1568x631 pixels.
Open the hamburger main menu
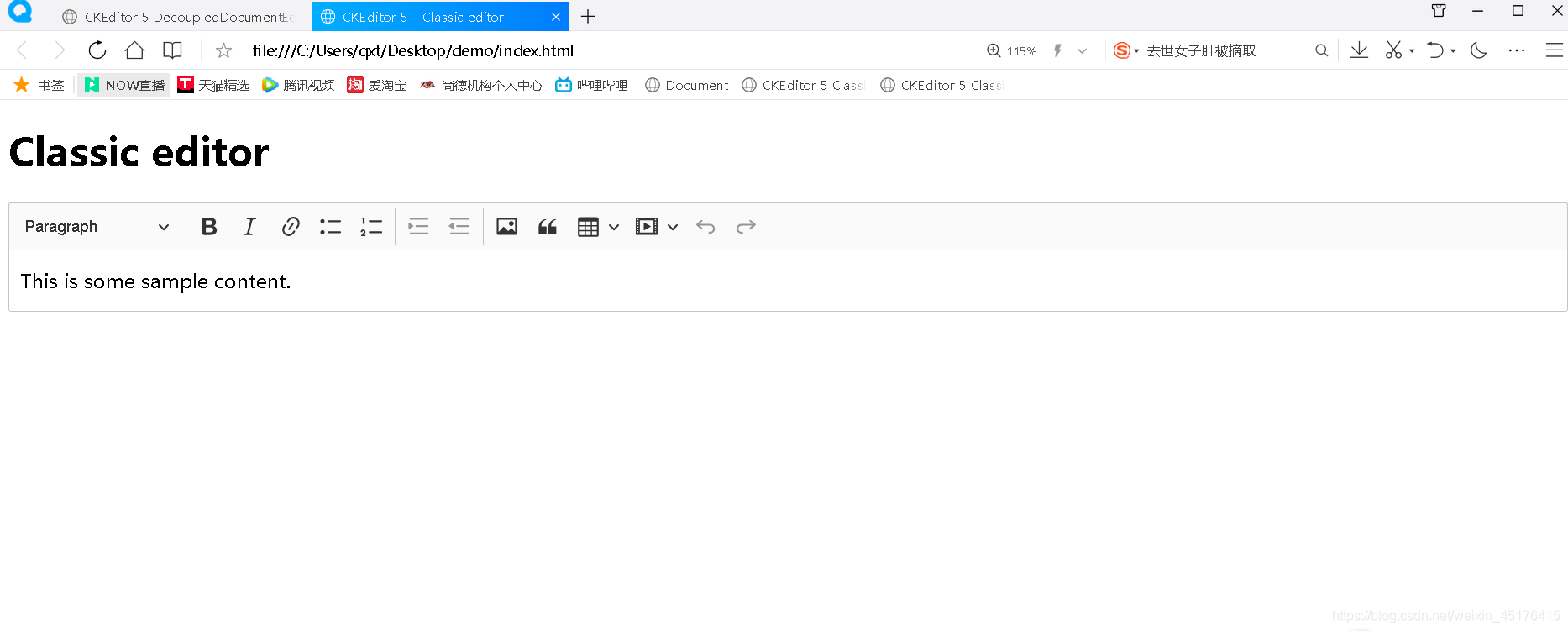[x=1555, y=50]
